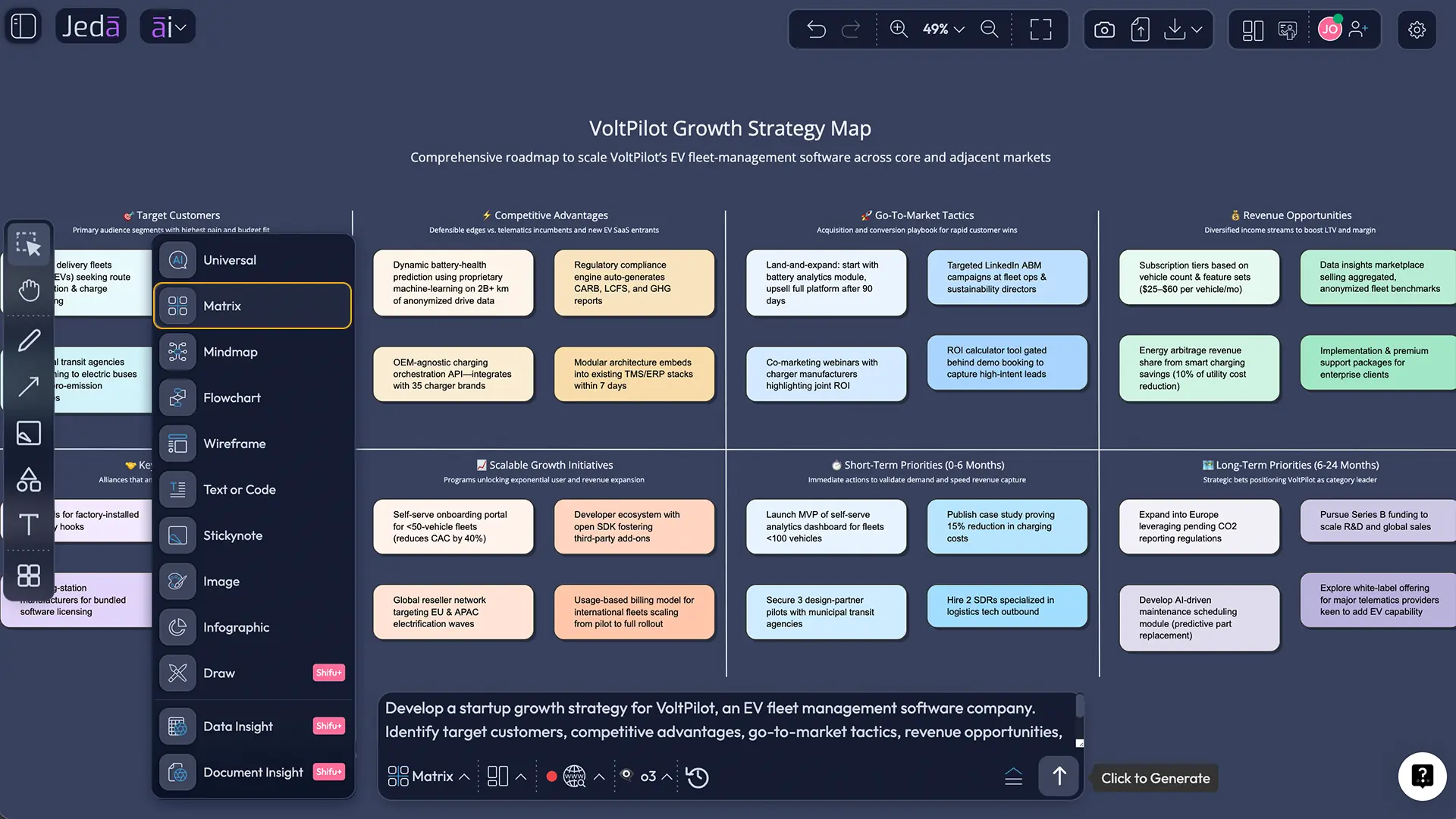Open the shapes tool
This screenshot has width=1456, height=819.
(29, 479)
